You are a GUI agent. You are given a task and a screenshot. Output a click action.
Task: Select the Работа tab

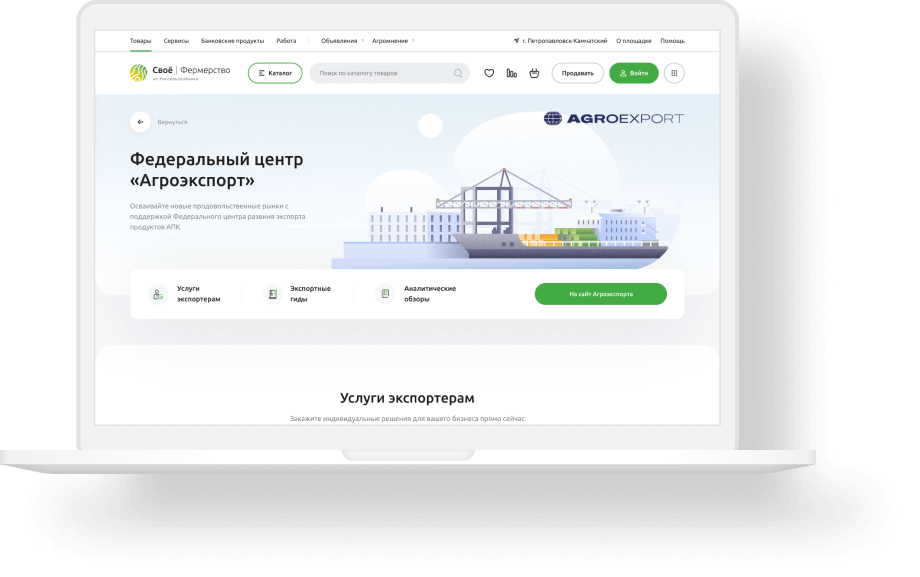[286, 41]
